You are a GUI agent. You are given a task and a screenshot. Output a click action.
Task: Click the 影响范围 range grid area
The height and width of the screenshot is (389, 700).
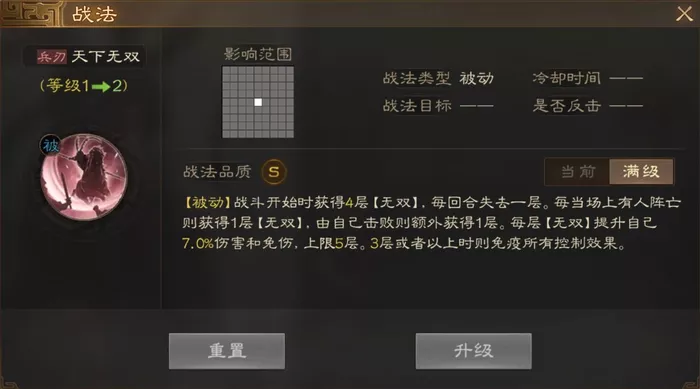coord(258,102)
